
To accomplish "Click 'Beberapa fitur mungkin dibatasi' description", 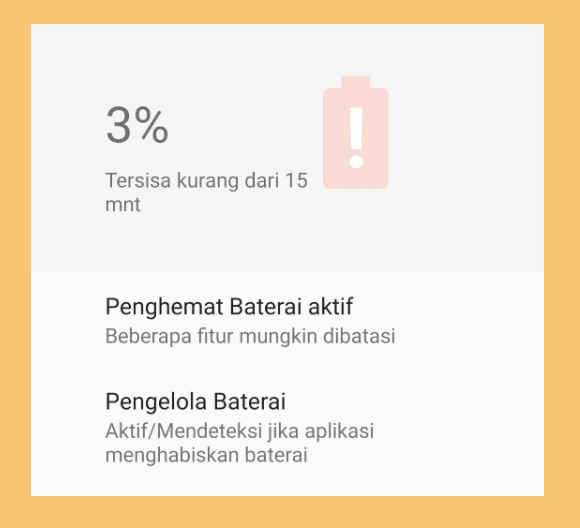I will pyautogui.click(x=250, y=336).
